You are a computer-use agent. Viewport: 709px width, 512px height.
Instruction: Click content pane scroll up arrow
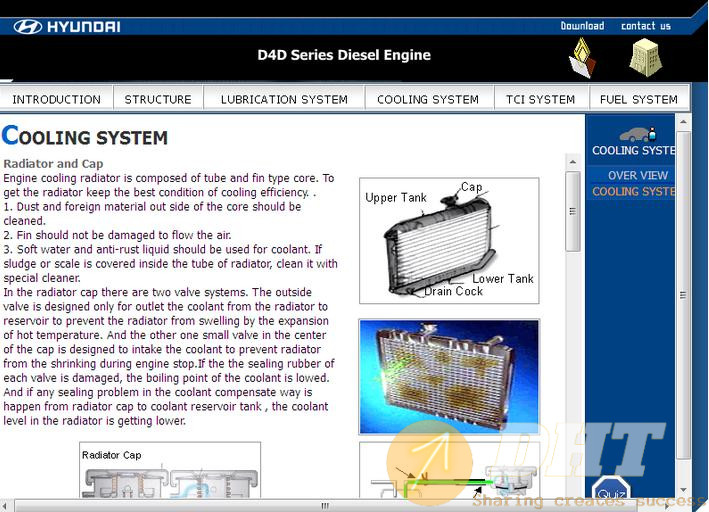click(573, 162)
